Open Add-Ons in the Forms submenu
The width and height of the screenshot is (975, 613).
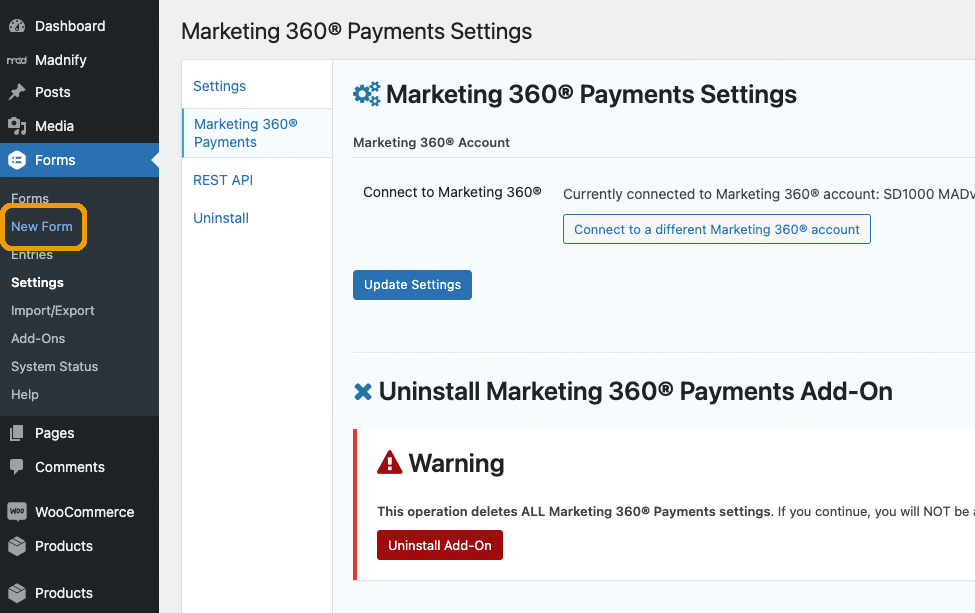coord(38,338)
